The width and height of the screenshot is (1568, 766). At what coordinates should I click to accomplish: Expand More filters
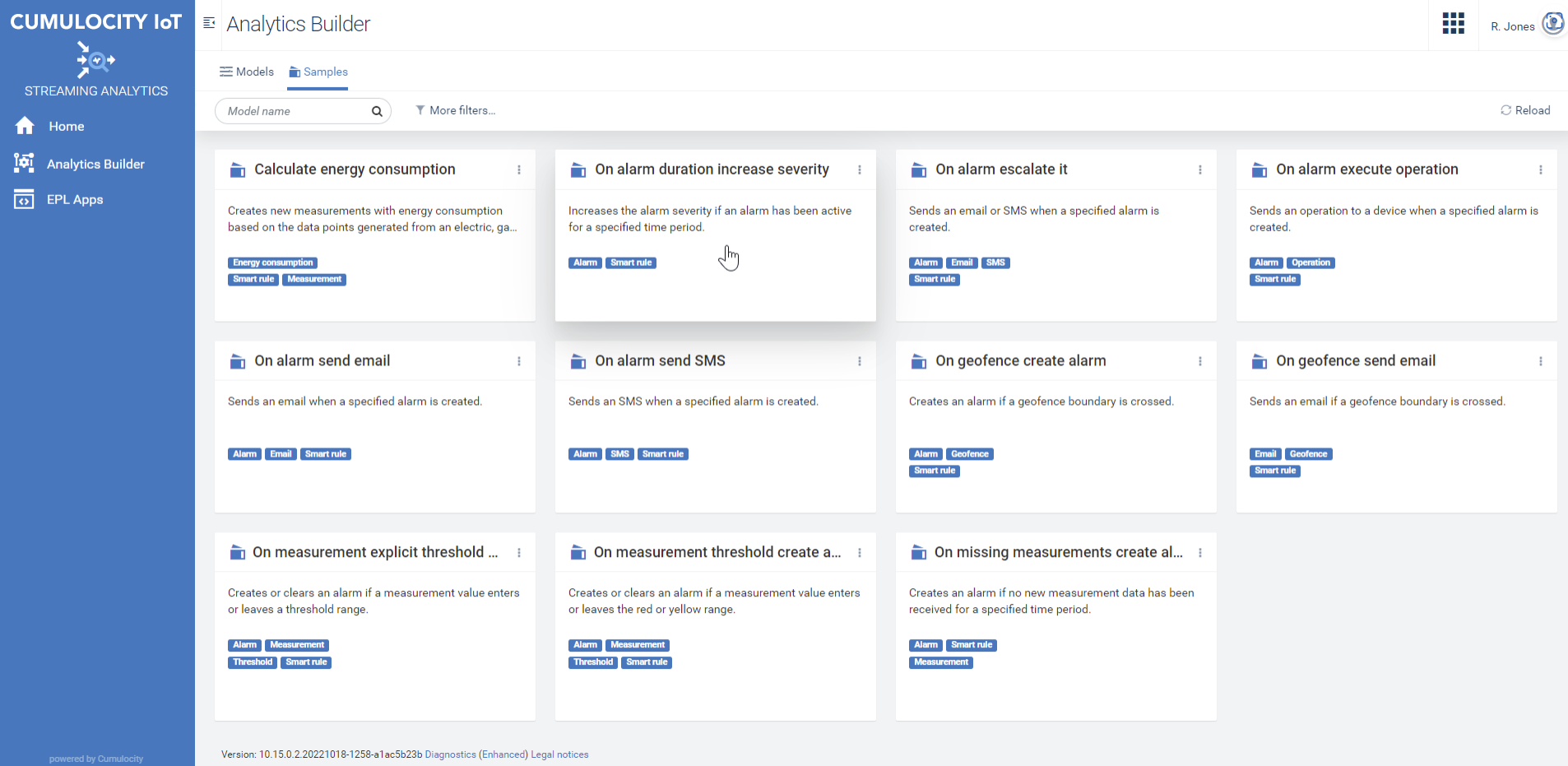[456, 110]
